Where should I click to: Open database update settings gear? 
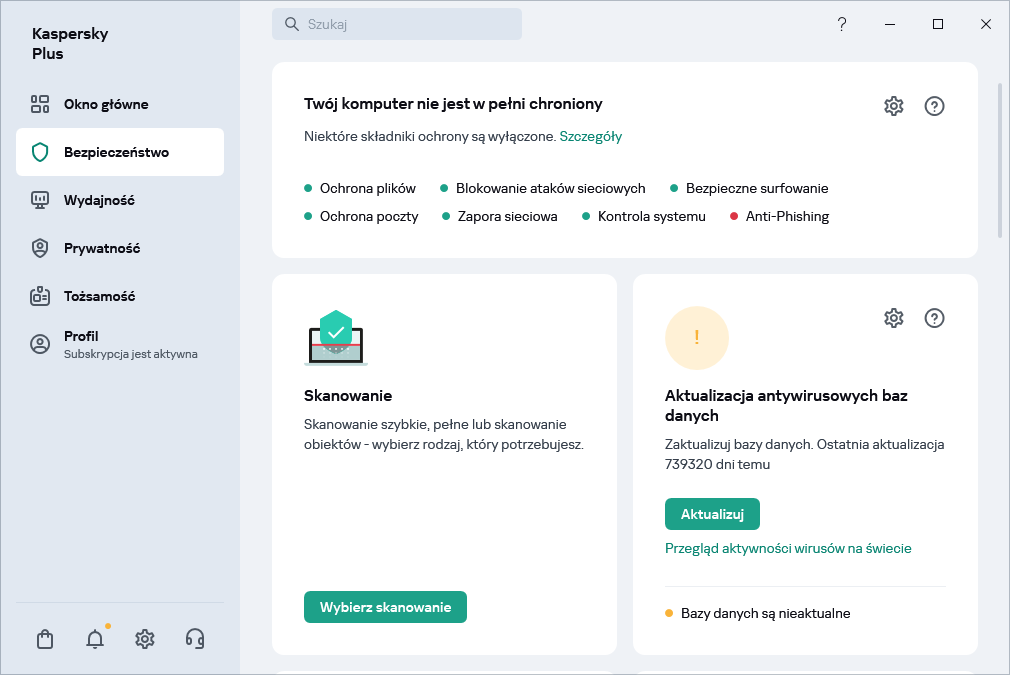tap(894, 318)
